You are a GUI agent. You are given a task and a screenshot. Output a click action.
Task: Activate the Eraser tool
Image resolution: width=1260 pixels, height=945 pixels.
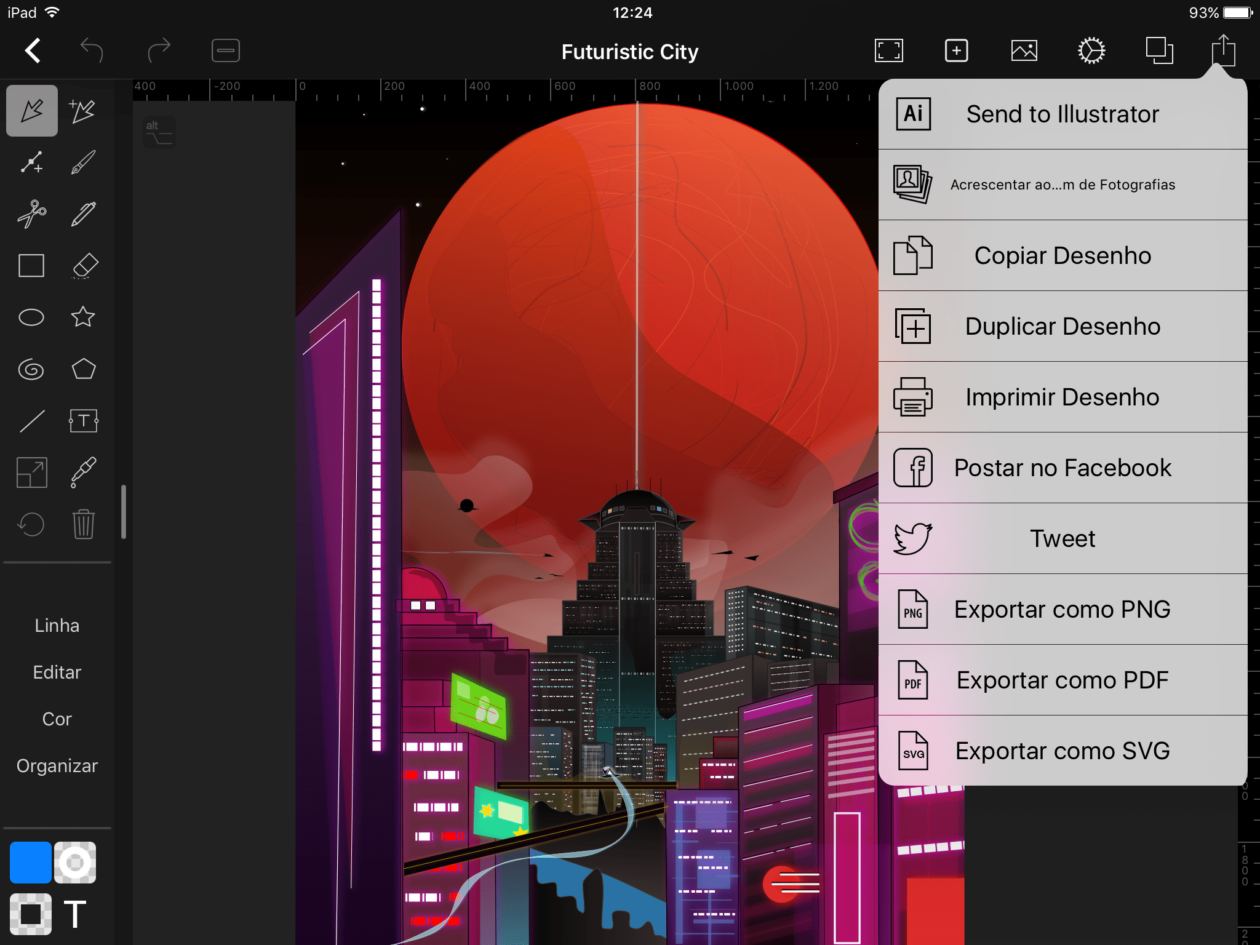(x=83, y=265)
